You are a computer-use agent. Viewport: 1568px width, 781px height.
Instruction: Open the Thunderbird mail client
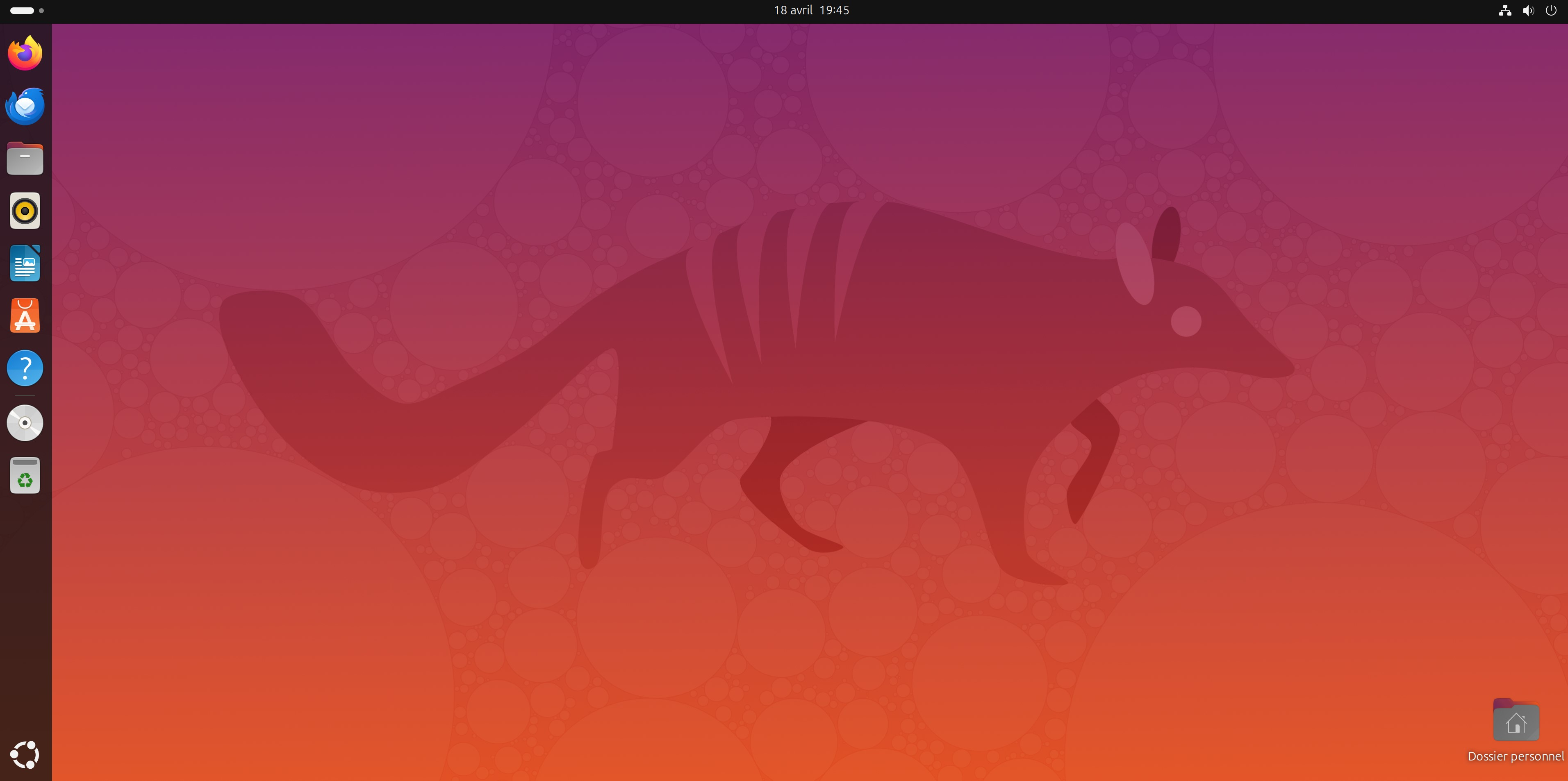(x=24, y=105)
